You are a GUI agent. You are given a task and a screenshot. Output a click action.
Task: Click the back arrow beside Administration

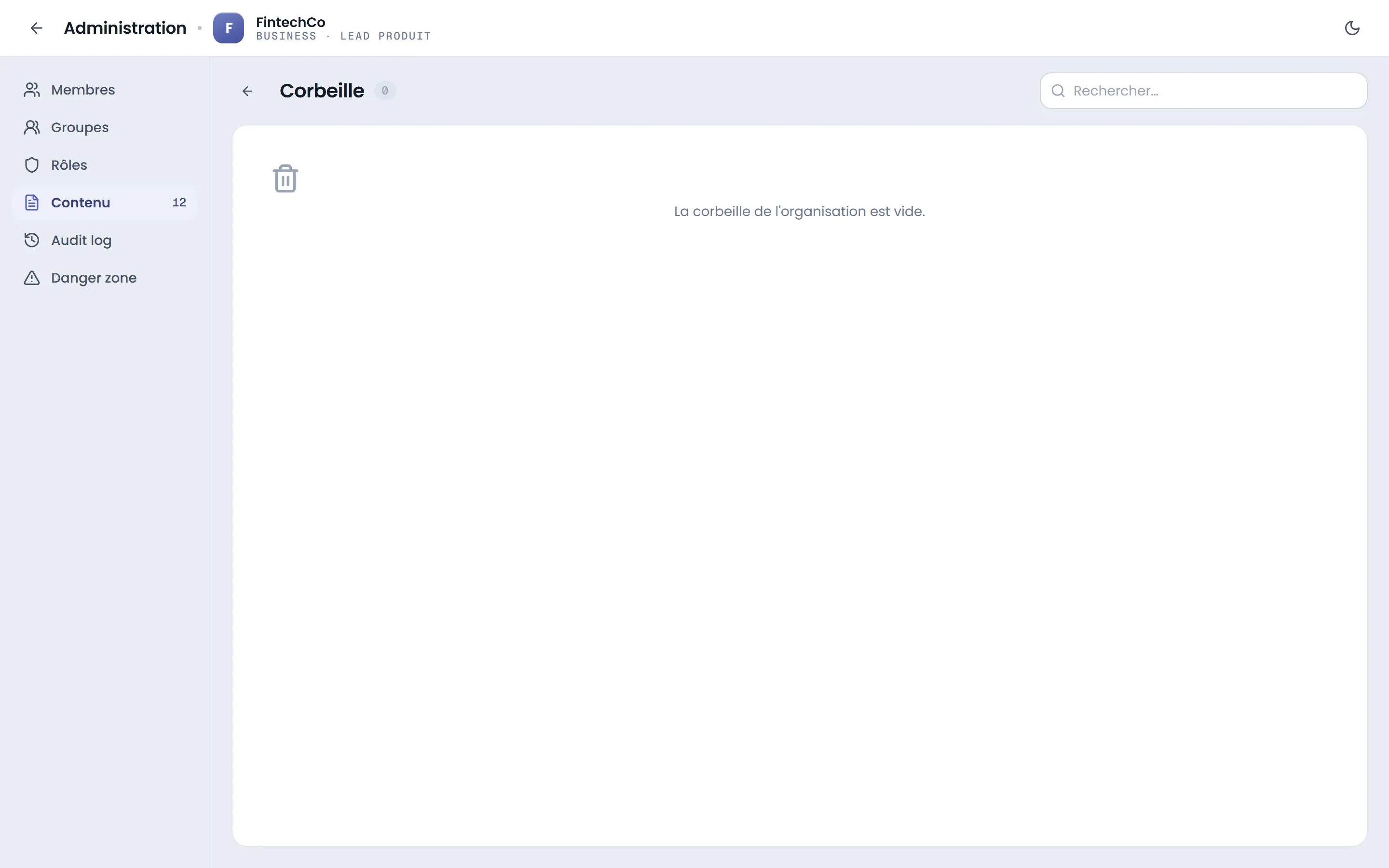click(36, 28)
